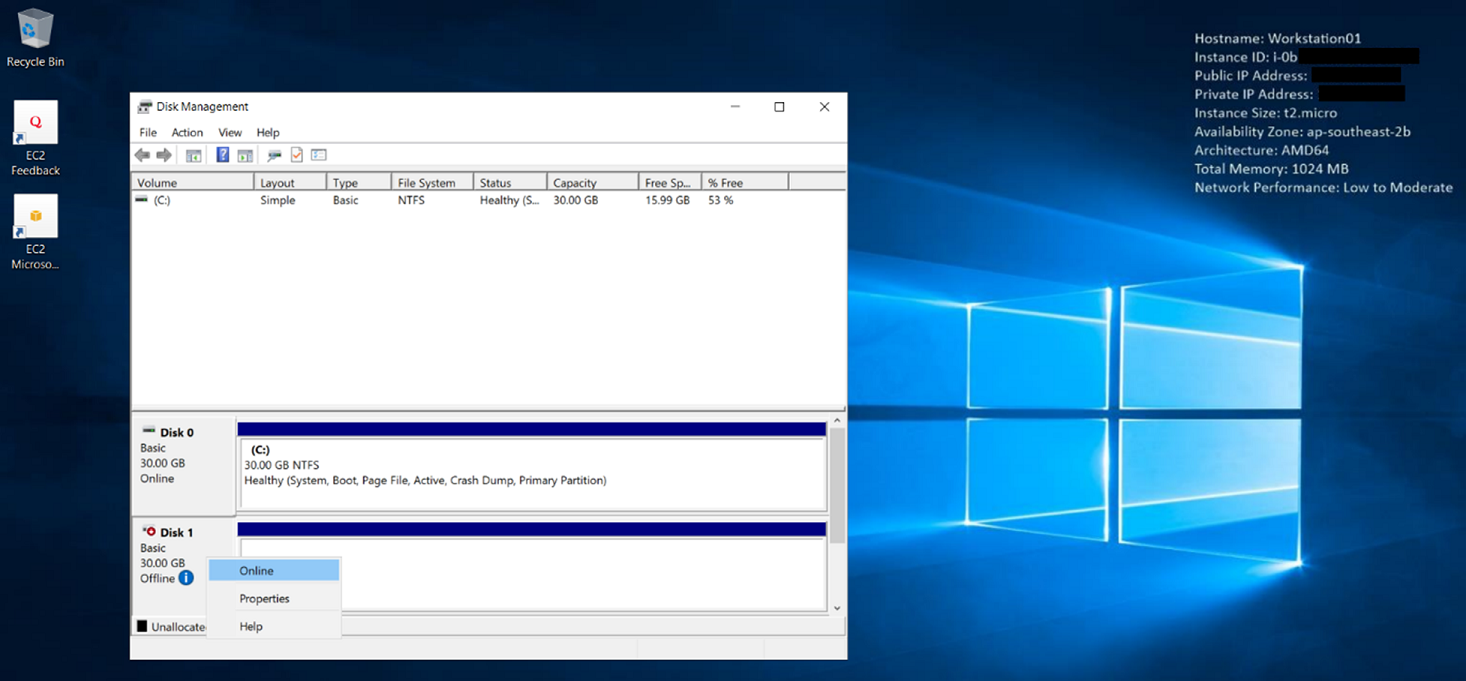
Task: Choose Help from the context menu
Action: point(273,626)
